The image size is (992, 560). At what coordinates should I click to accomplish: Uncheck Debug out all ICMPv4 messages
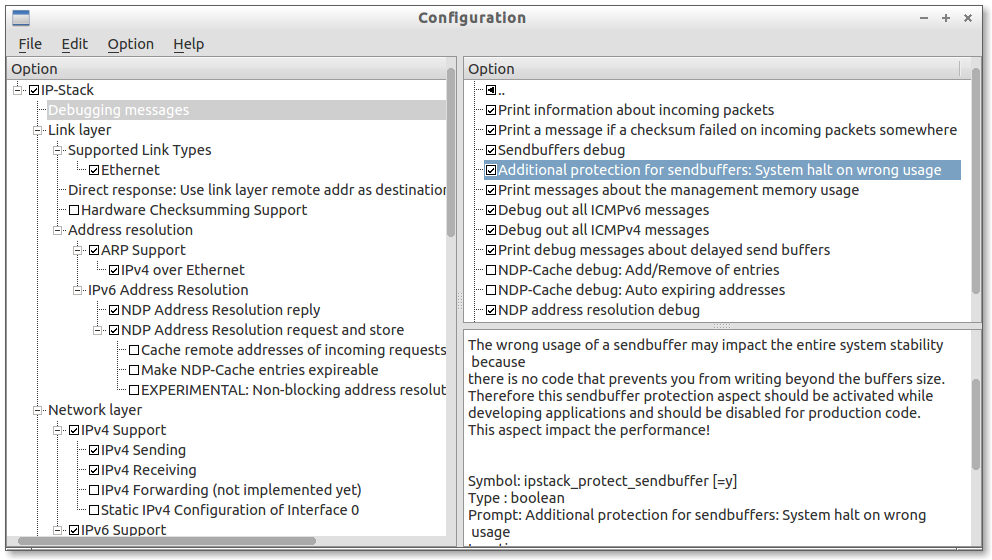[491, 230]
